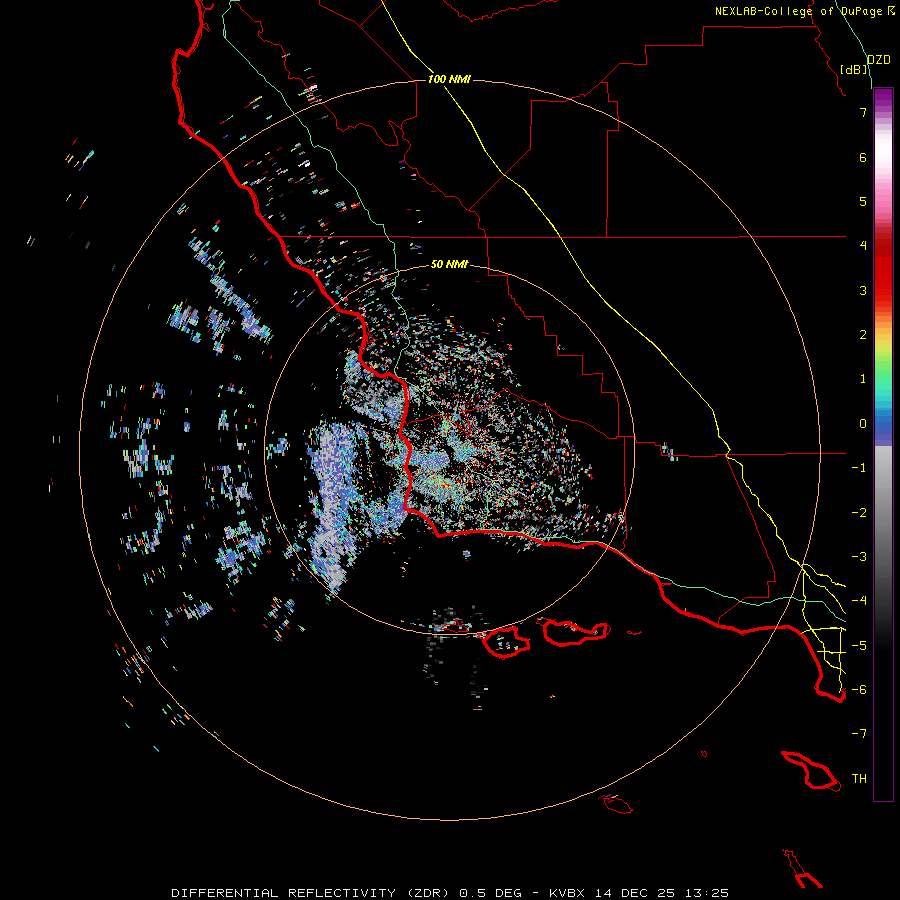This screenshot has height=900, width=900.
Task: Click the 50 NMI range ring label
Action: pos(449,264)
